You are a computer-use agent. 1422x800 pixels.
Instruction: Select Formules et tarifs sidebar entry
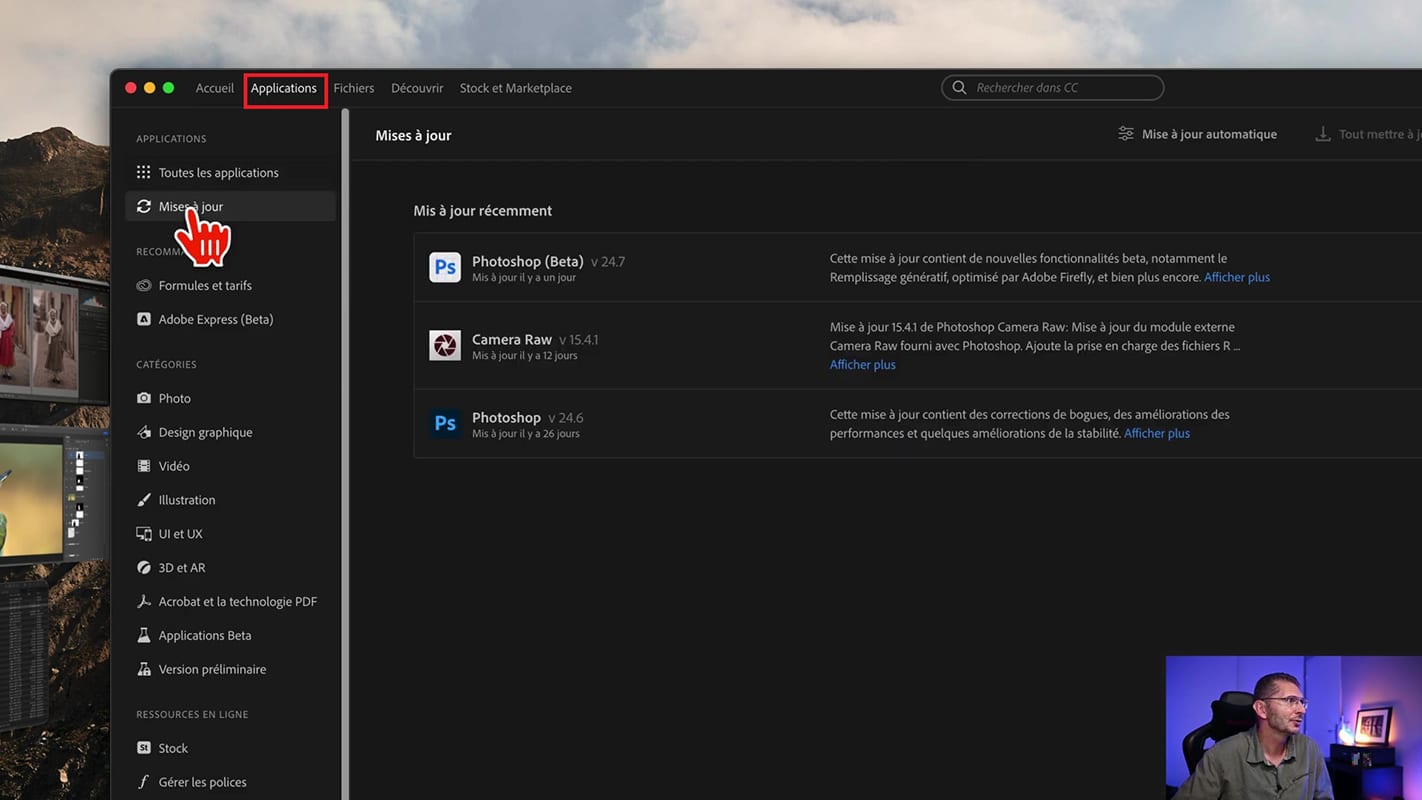point(231,285)
